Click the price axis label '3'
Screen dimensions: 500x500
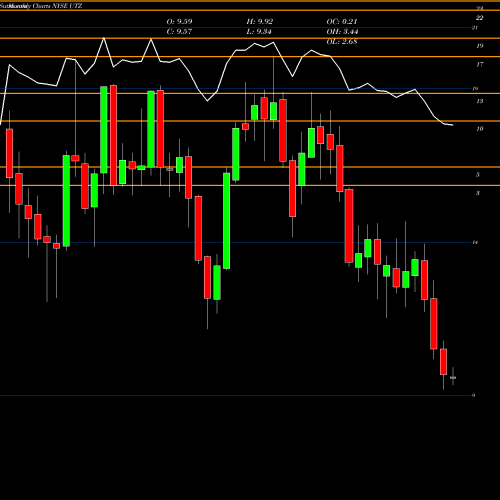pos(478,193)
